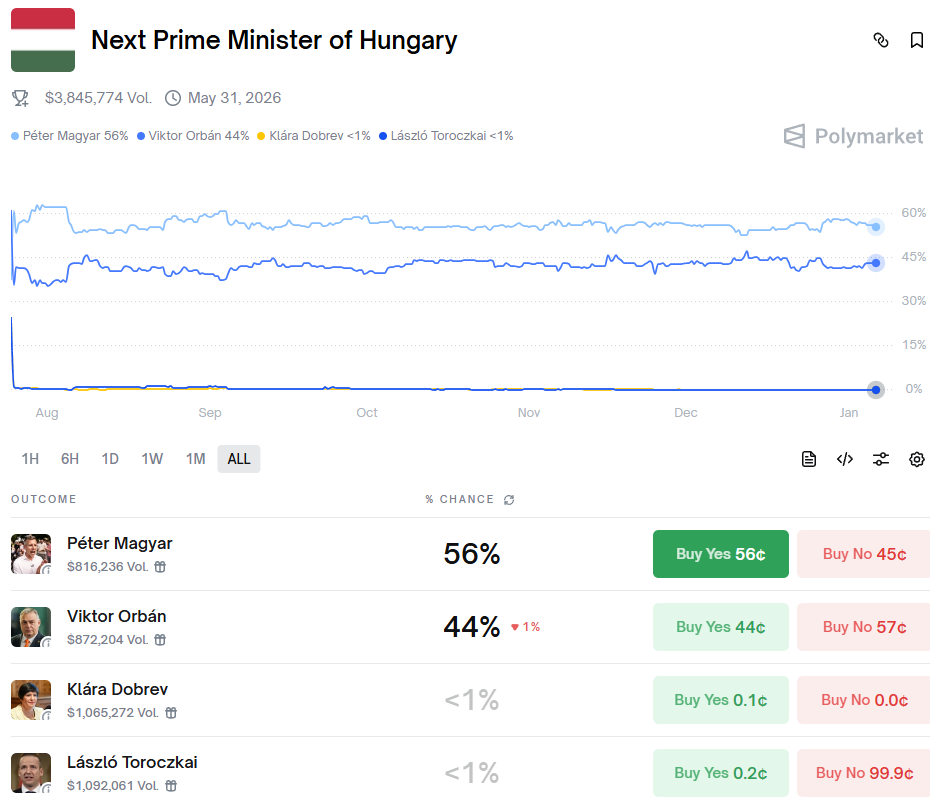The image size is (930, 812).
Task: Select the 1H time range
Action: click(x=30, y=459)
